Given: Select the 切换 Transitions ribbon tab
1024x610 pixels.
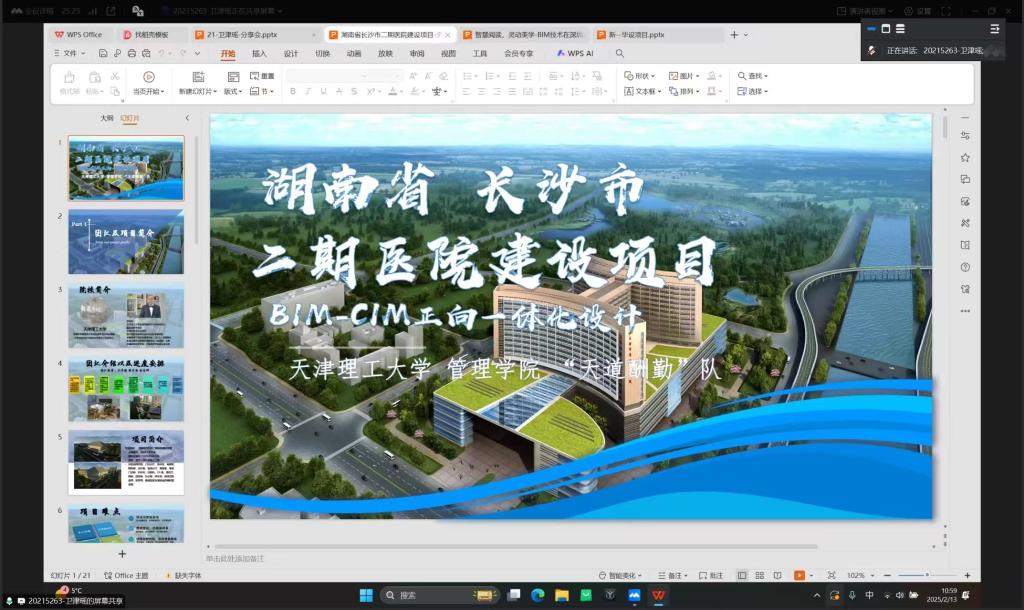Looking at the screenshot, I should [323, 54].
